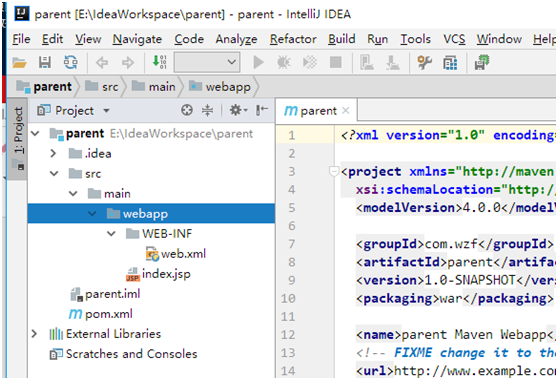The height and width of the screenshot is (380, 558).
Task: Click the Collapse All icon in Project panel
Action: click(x=207, y=110)
